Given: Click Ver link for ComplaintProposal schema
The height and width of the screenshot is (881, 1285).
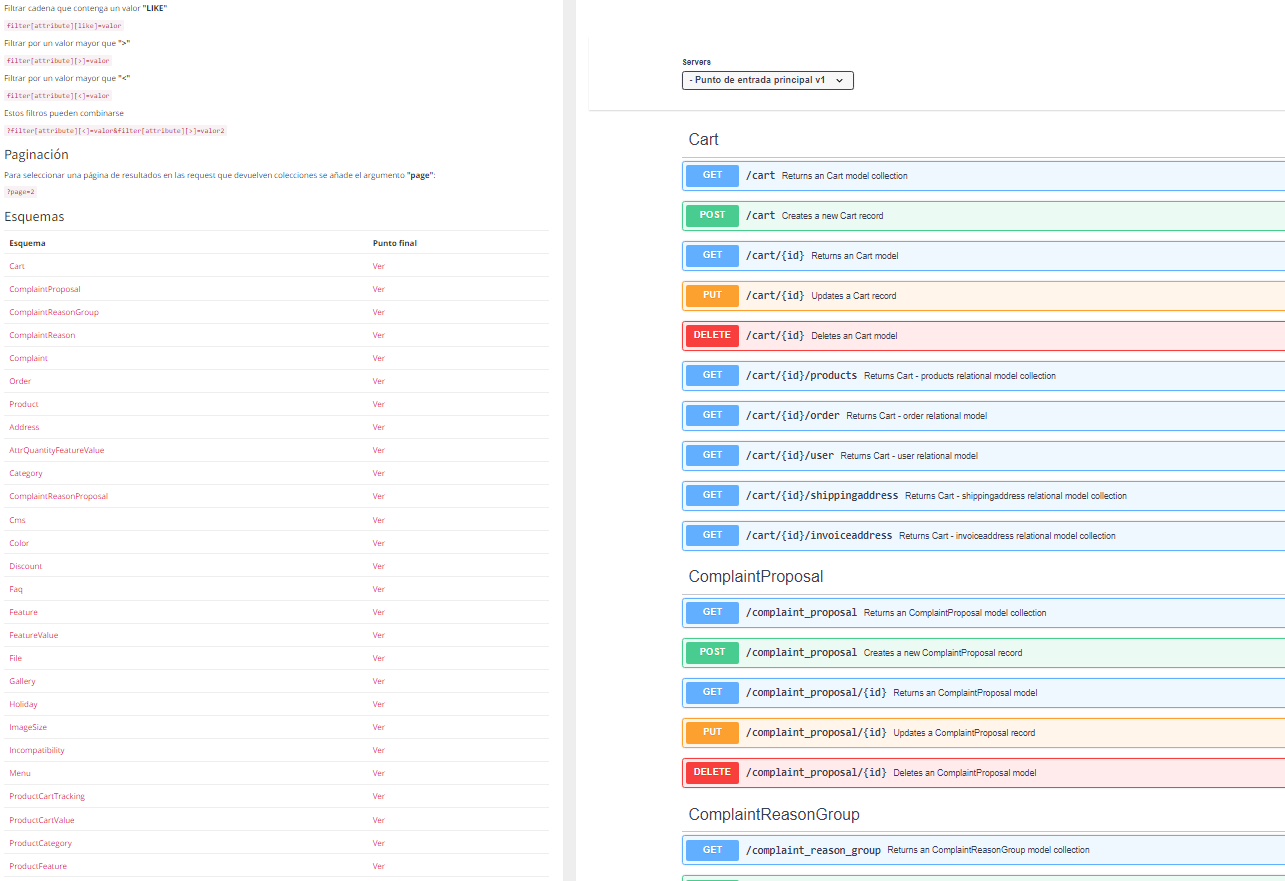Looking at the screenshot, I should (x=378, y=289).
